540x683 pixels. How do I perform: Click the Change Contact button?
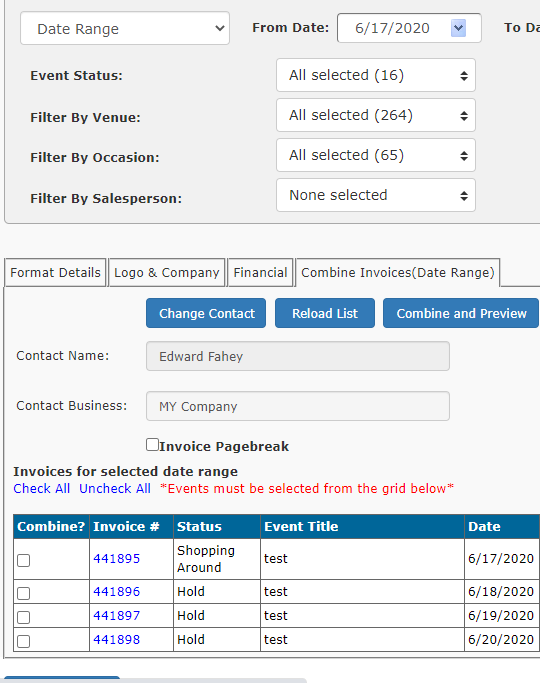click(206, 313)
